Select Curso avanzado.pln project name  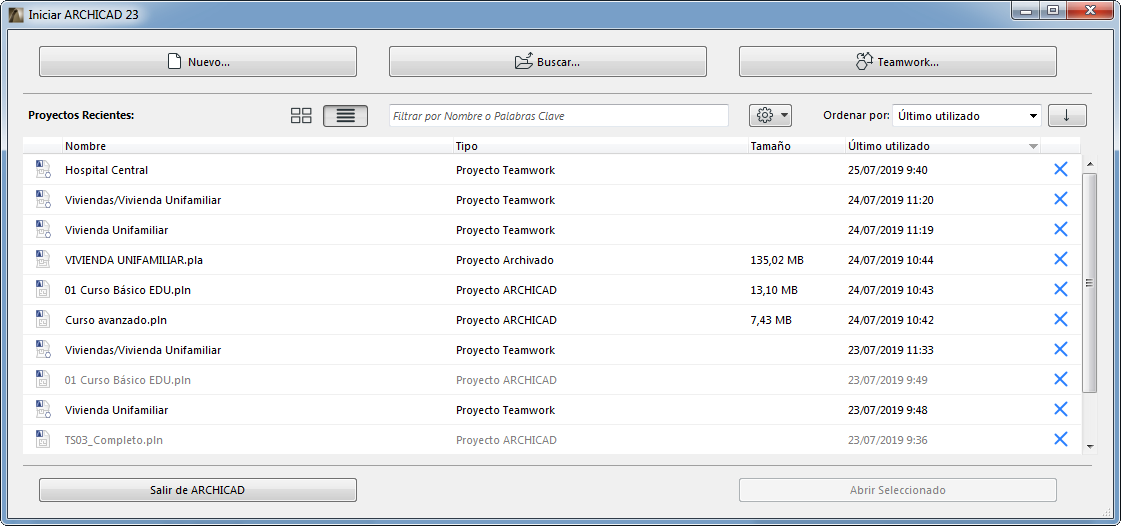(x=116, y=320)
